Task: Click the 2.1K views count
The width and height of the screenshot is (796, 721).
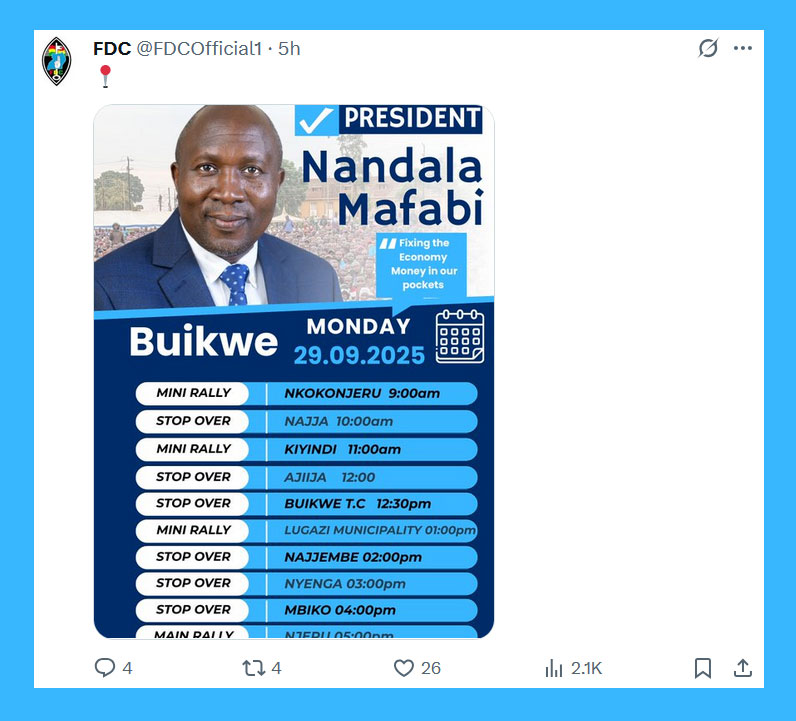Action: [x=586, y=668]
